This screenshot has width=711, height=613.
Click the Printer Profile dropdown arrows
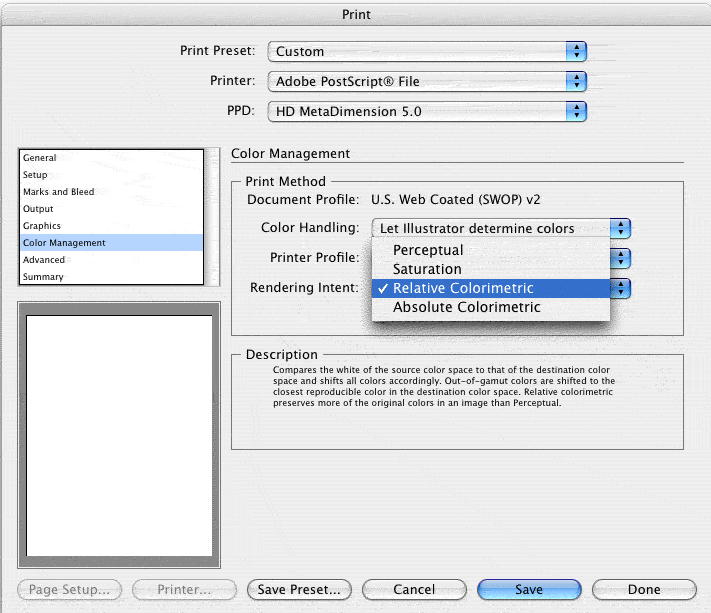click(620, 258)
